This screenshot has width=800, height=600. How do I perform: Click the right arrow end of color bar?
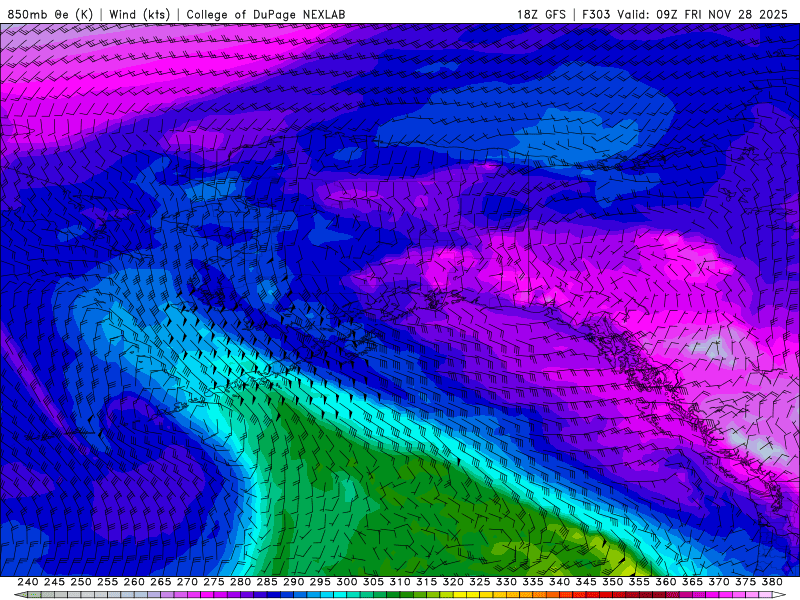click(x=780, y=595)
